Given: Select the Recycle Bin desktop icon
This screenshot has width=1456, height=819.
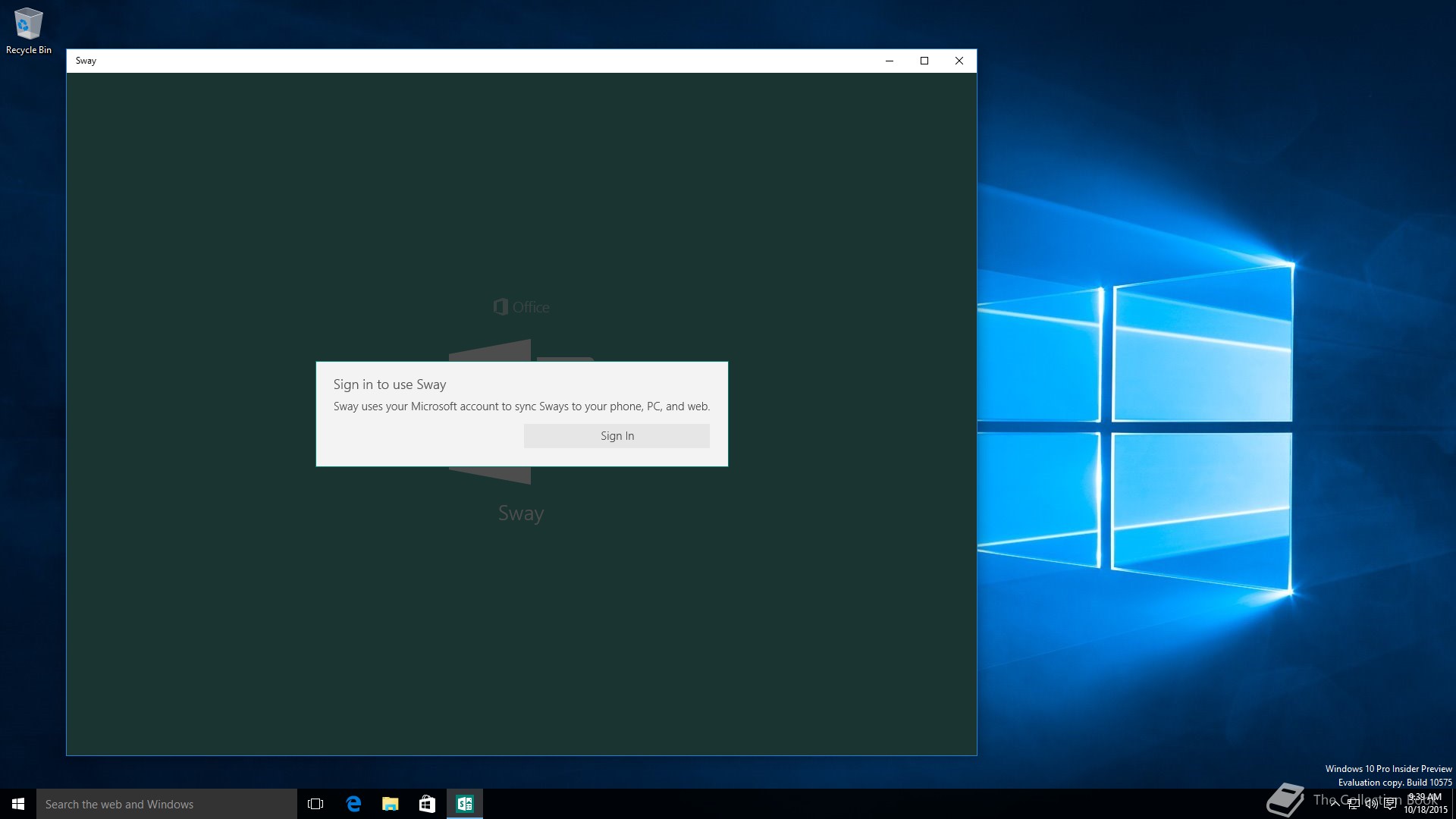Looking at the screenshot, I should click(x=29, y=31).
